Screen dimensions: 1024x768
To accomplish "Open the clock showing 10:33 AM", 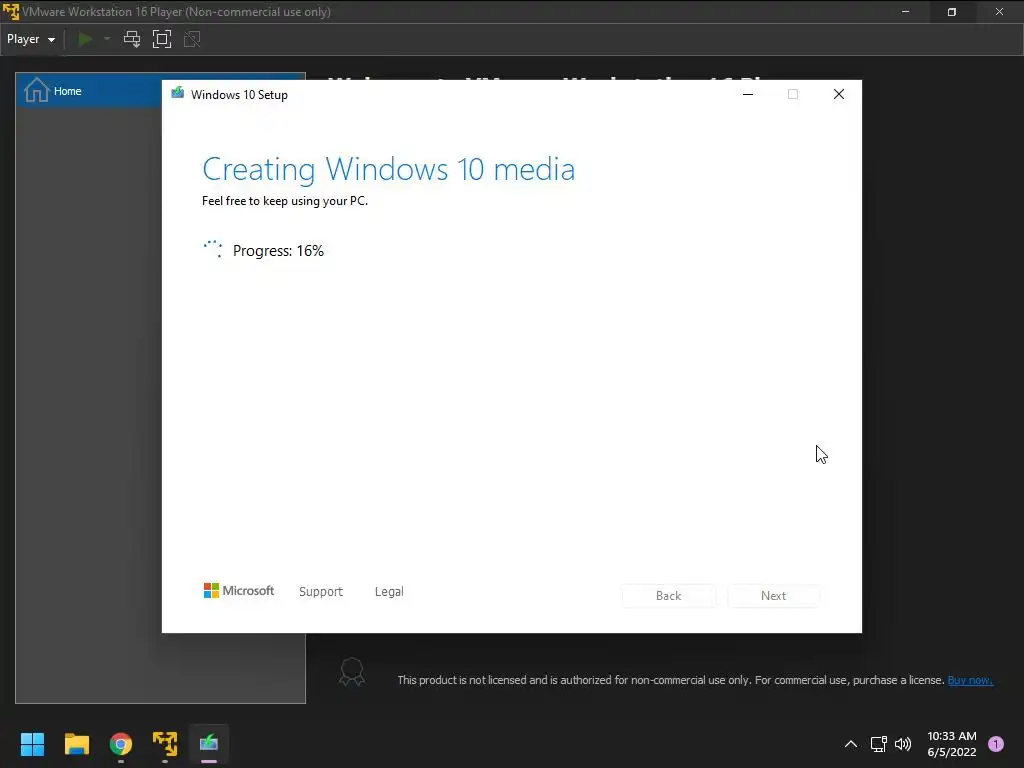I will point(952,744).
